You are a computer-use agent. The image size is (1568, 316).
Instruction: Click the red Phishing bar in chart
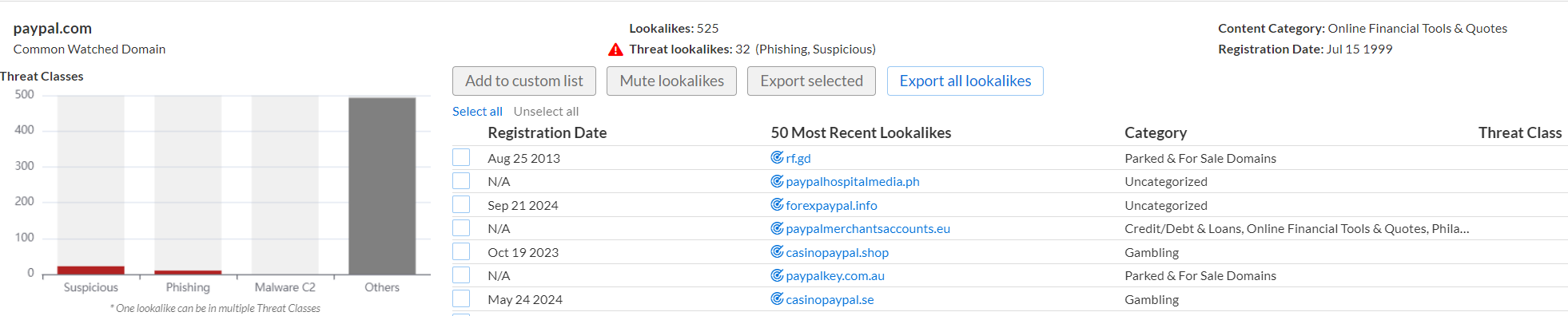(x=188, y=272)
